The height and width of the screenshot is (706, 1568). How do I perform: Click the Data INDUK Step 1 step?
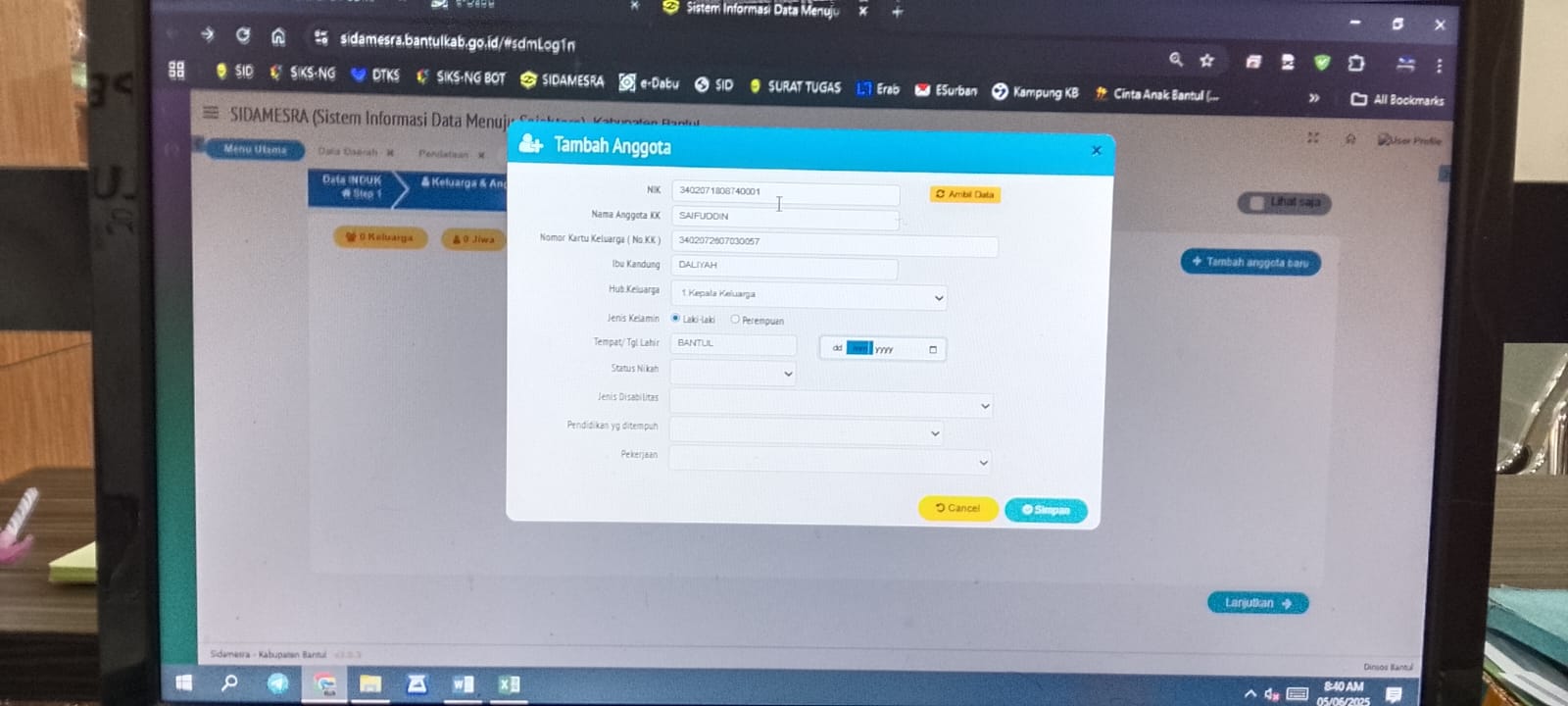pos(353,186)
